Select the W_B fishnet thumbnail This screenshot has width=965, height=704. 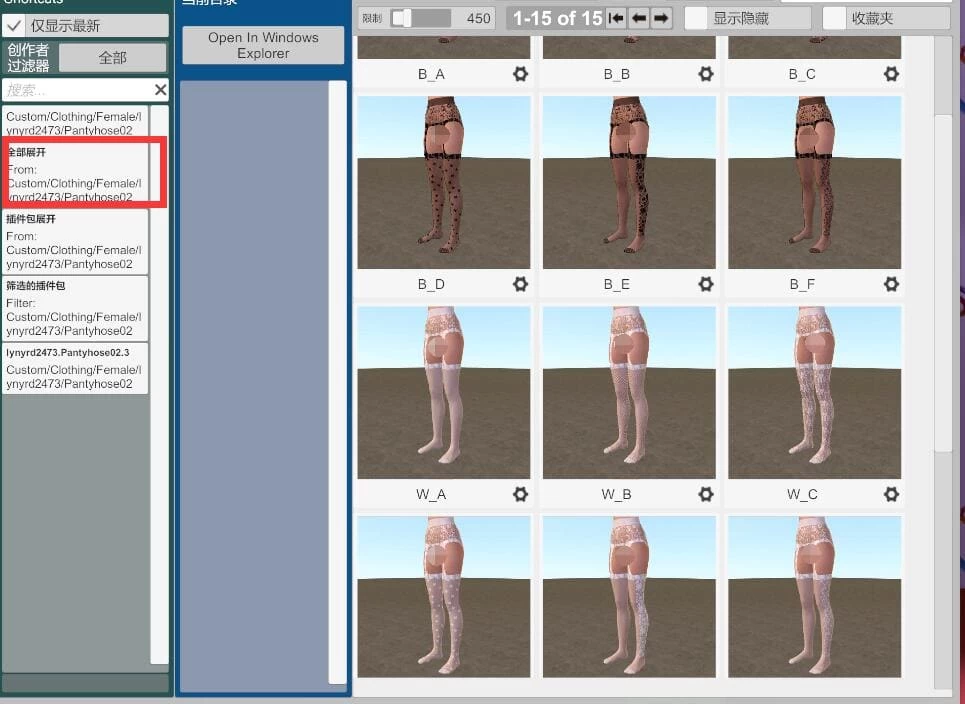point(628,390)
